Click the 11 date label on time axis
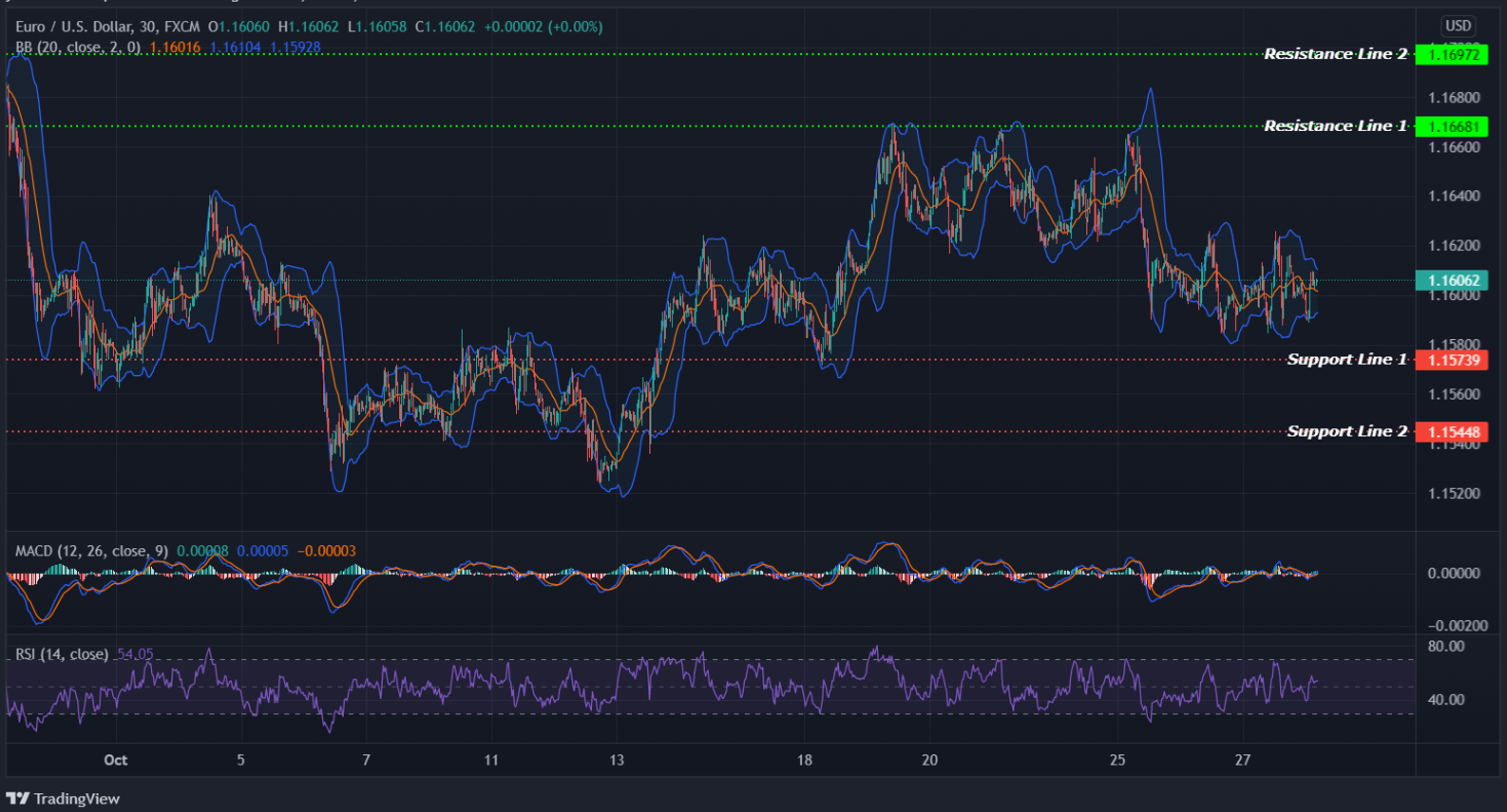1507x812 pixels. (491, 760)
